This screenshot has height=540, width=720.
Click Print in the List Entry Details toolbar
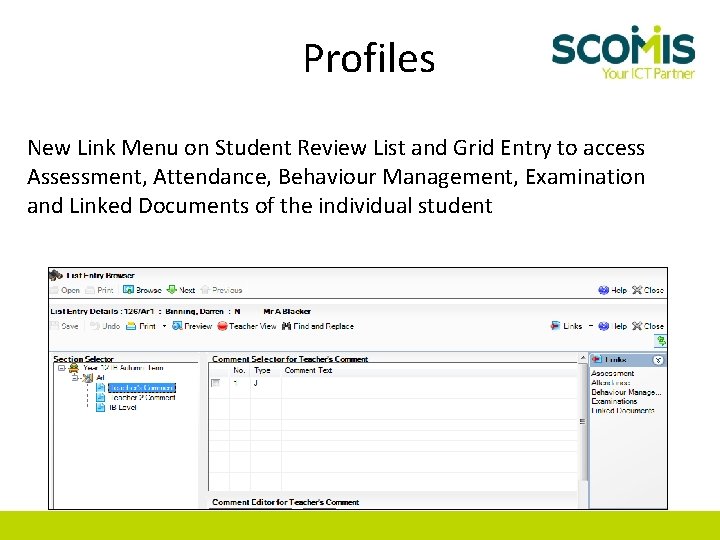point(141,326)
